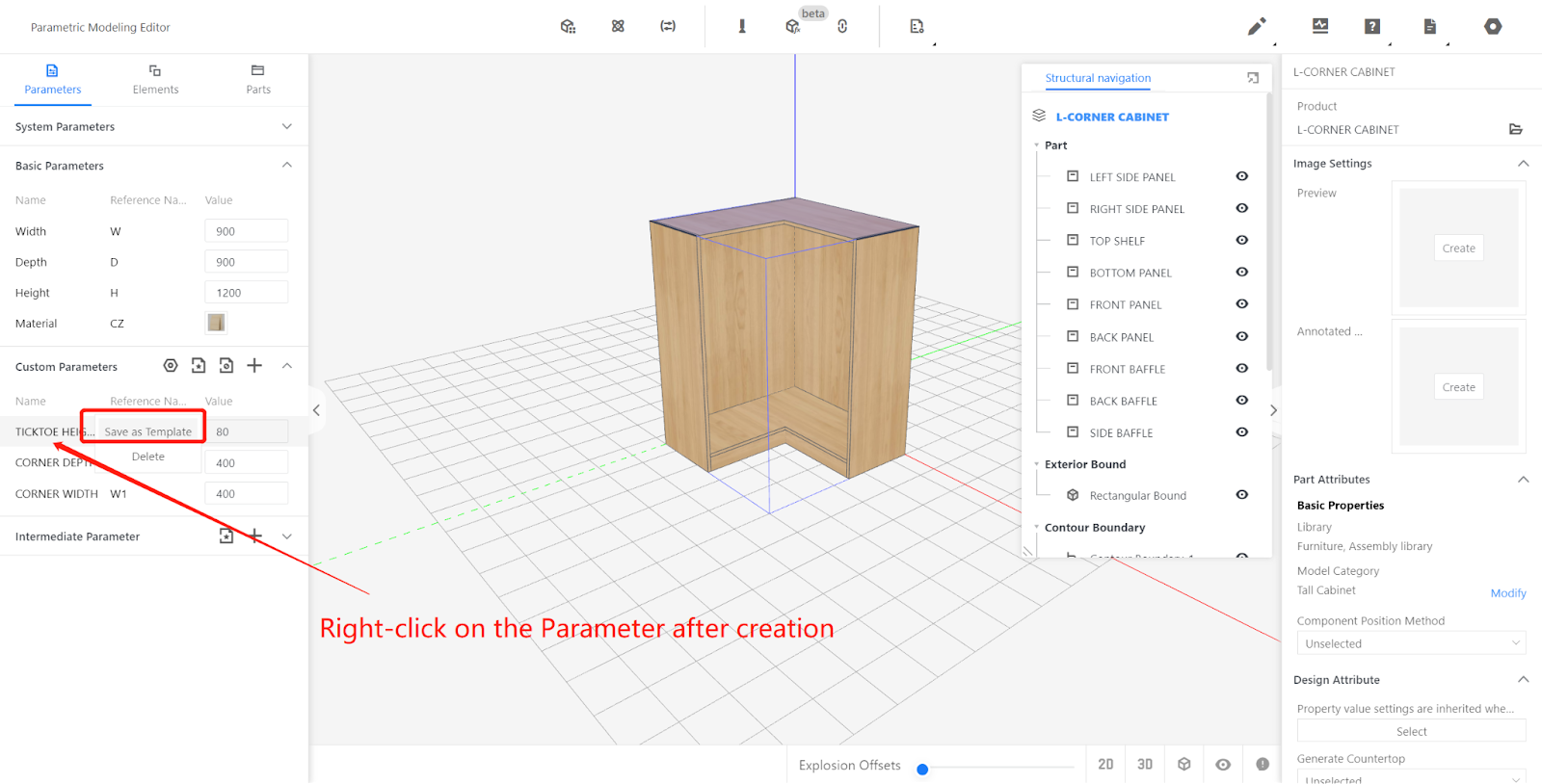This screenshot has width=1542, height=784.
Task: Choose Save as Template from context menu
Action: 148,431
